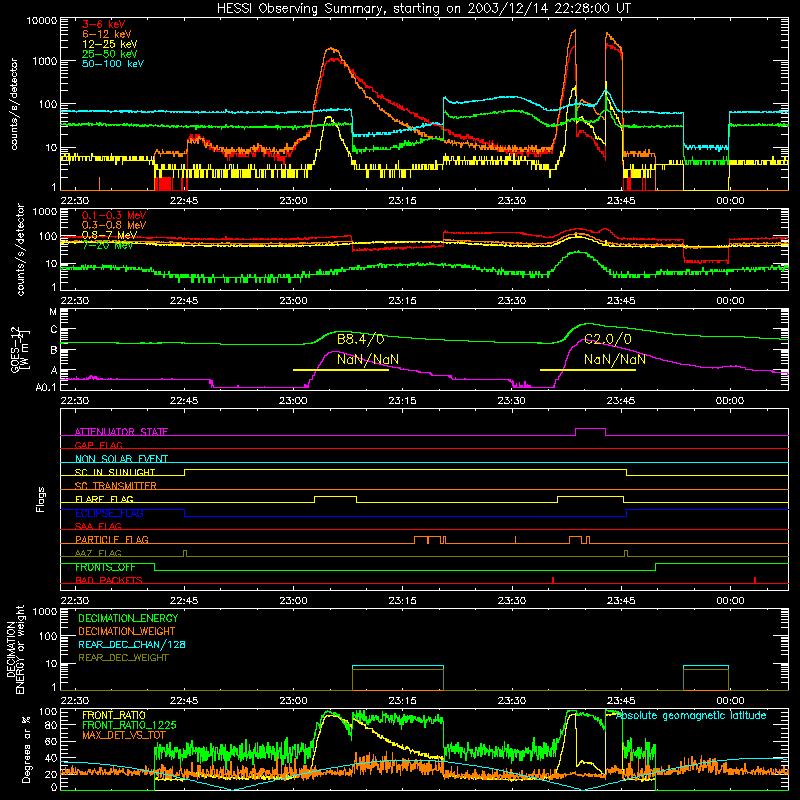The height and width of the screenshot is (800, 800).
Task: Click the HESSI Observing Summary title text
Action: point(423,8)
